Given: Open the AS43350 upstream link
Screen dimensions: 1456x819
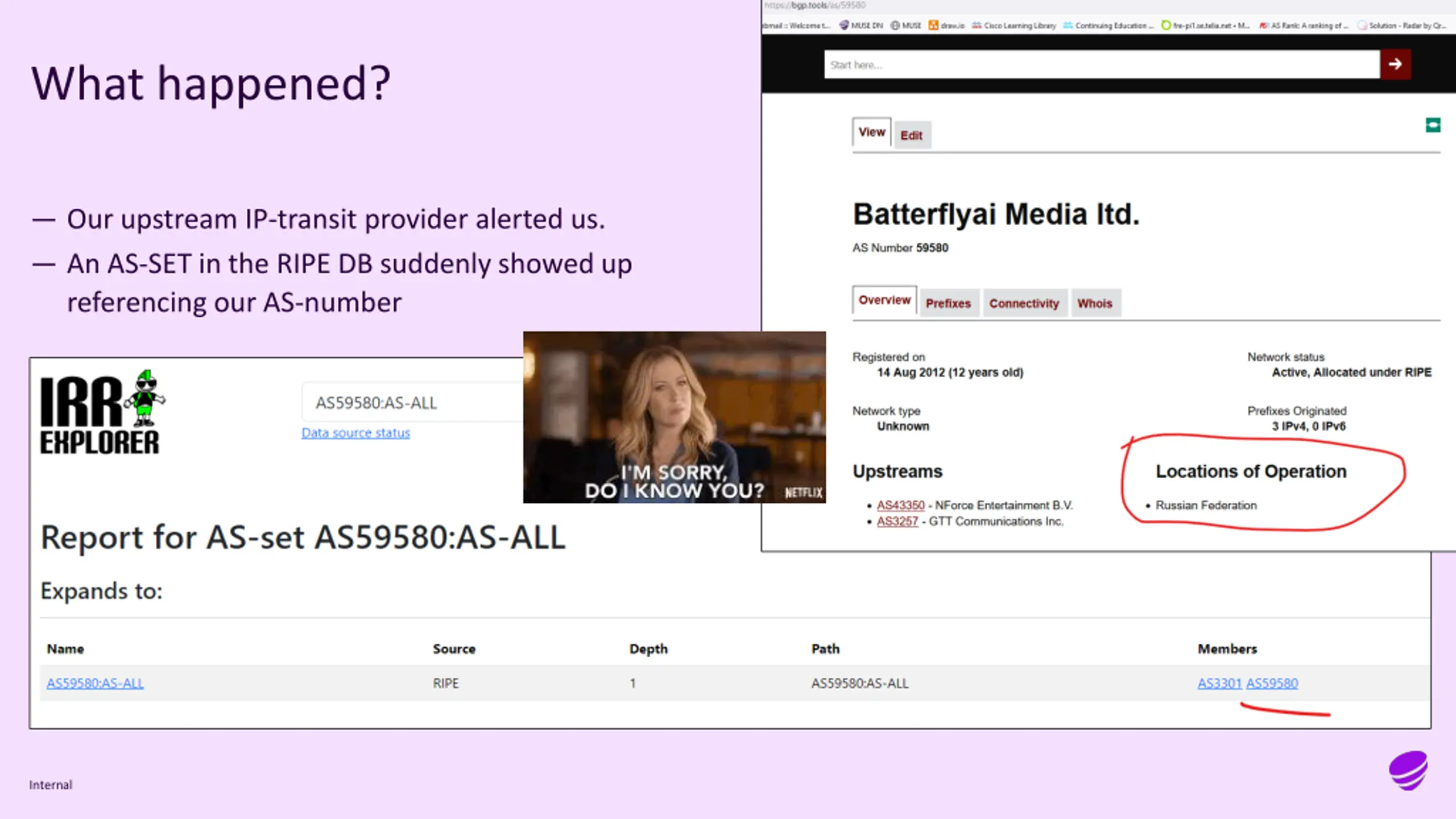Looking at the screenshot, I should pos(900,505).
